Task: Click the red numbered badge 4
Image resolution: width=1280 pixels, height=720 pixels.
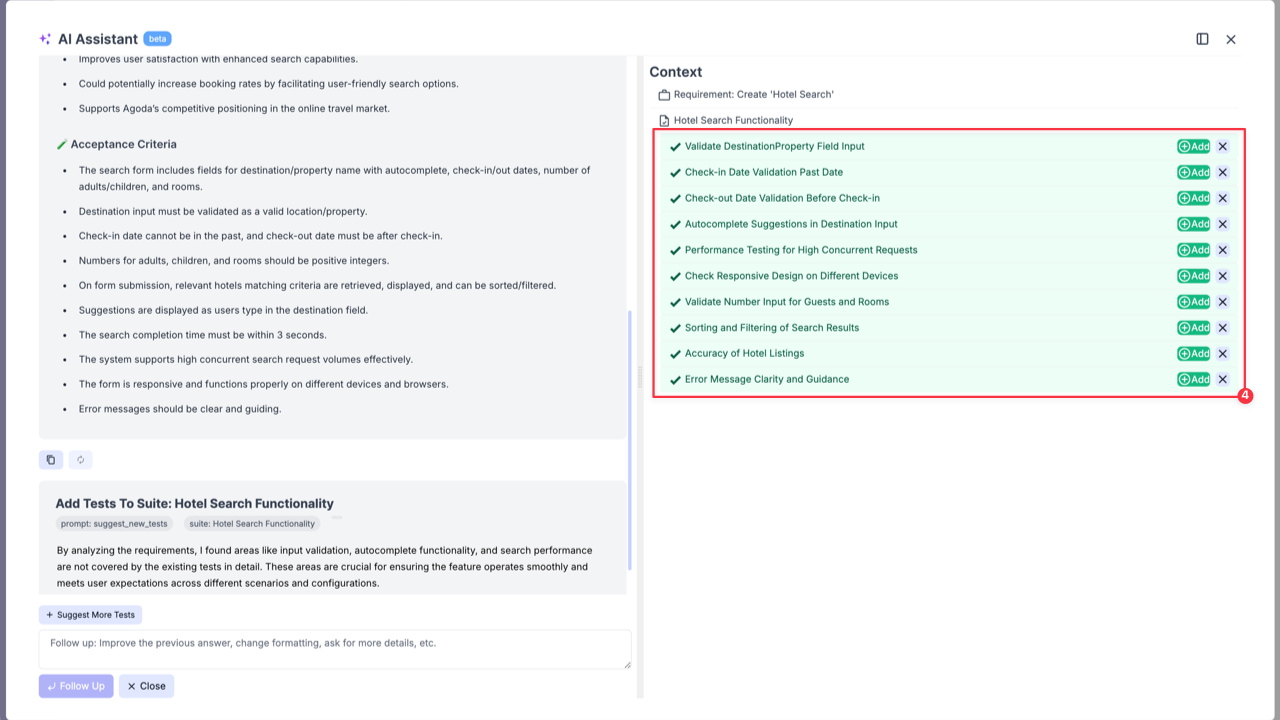Action: (1245, 395)
